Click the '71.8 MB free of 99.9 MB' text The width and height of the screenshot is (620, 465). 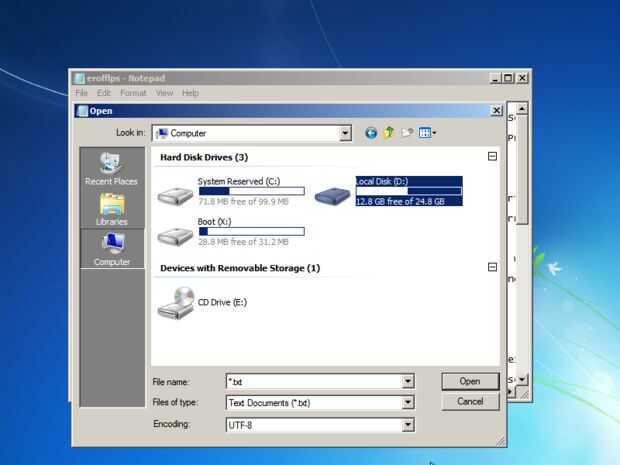point(243,202)
